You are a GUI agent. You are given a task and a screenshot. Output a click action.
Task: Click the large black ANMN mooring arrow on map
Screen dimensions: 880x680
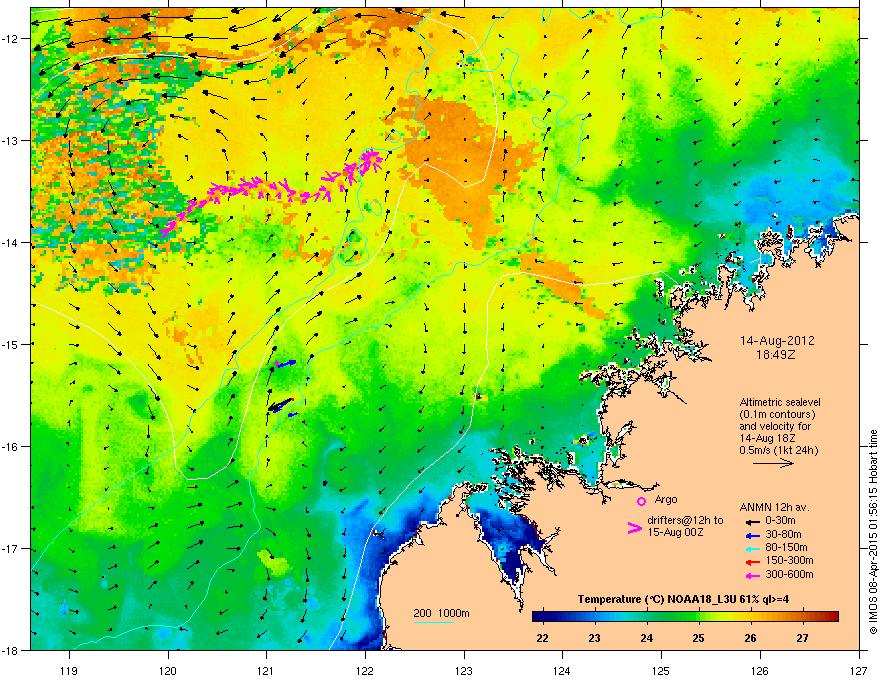coord(280,405)
